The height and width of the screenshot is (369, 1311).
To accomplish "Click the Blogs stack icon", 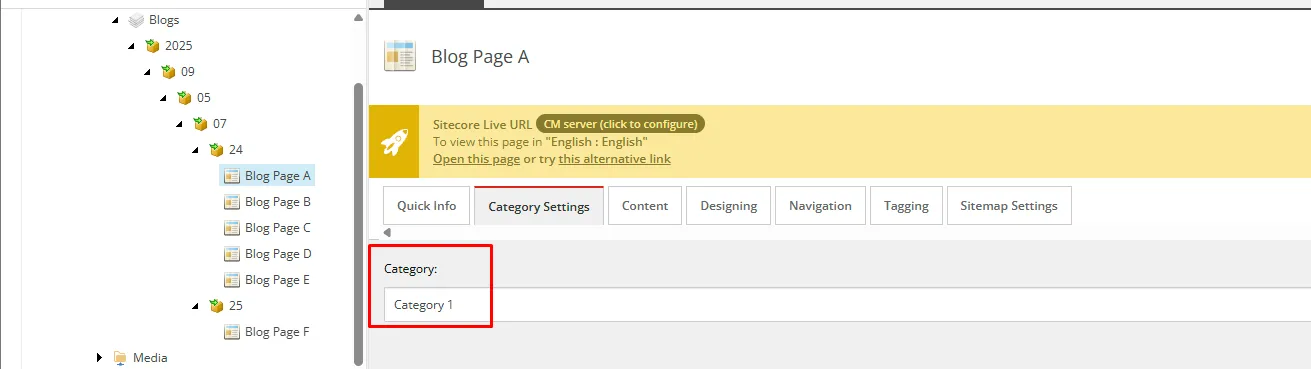I will (x=137, y=20).
